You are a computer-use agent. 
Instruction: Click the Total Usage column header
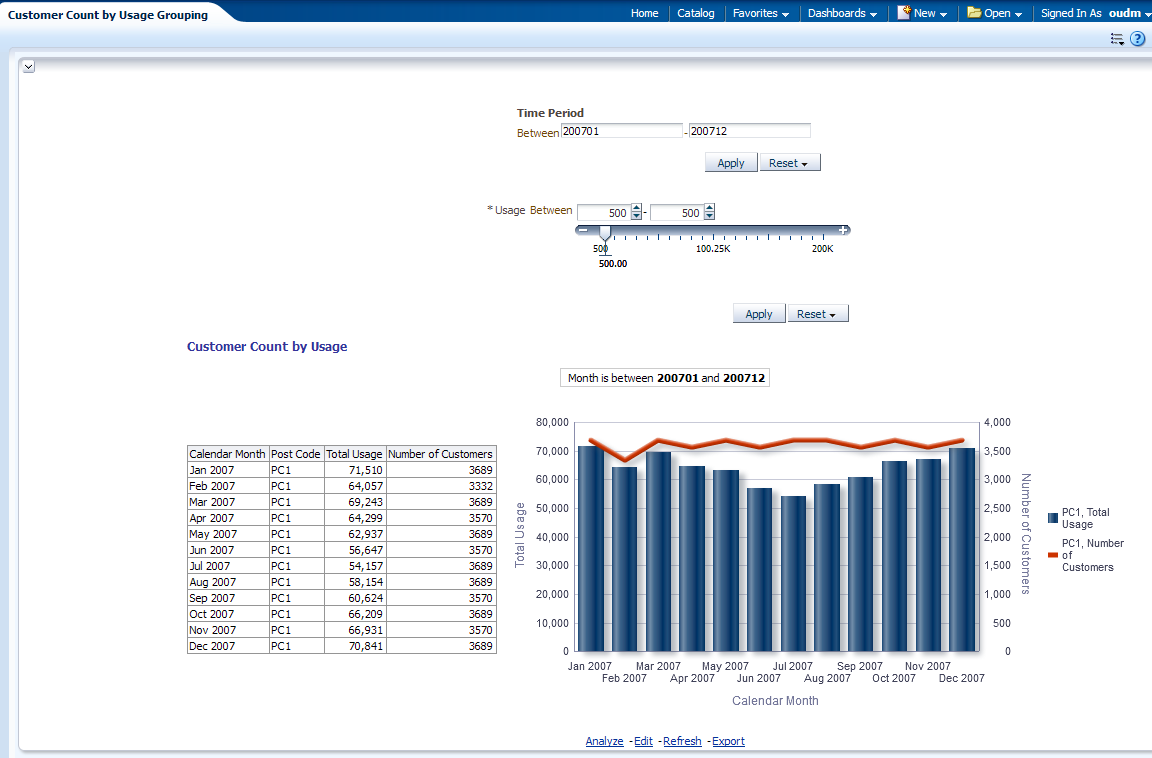355,454
